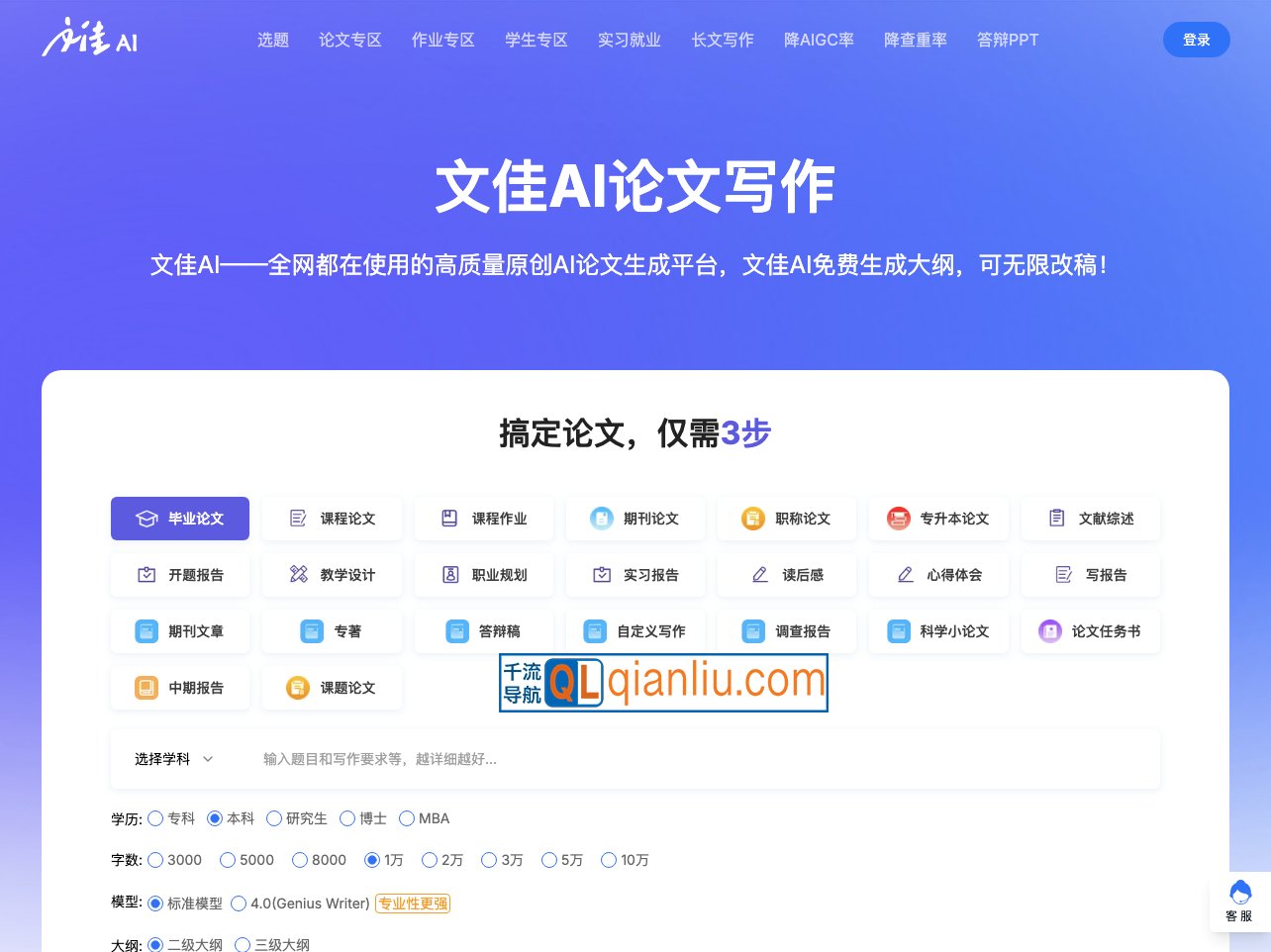Click the topic and requirements input field

(x=693, y=759)
